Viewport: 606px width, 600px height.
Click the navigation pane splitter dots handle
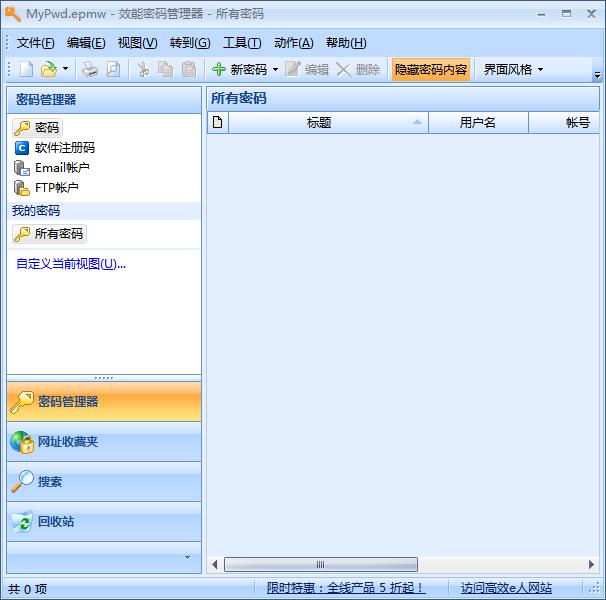(104, 378)
